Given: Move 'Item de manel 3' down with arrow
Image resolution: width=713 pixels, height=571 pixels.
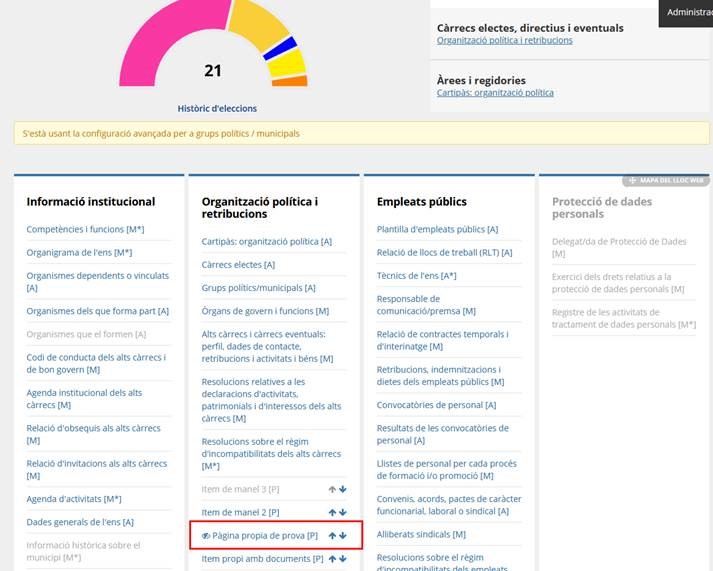Looking at the screenshot, I should (343, 489).
